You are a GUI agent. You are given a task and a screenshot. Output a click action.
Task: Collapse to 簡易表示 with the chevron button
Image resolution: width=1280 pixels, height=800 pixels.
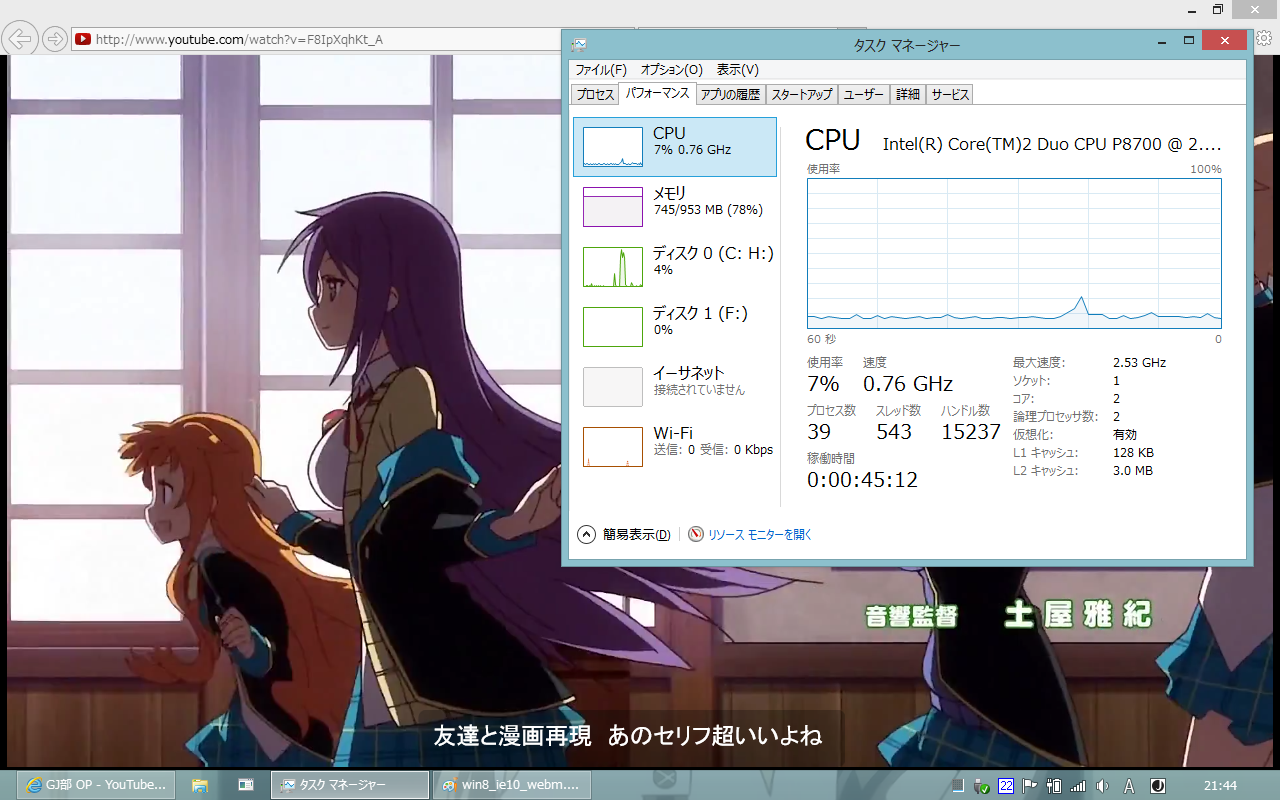(587, 535)
